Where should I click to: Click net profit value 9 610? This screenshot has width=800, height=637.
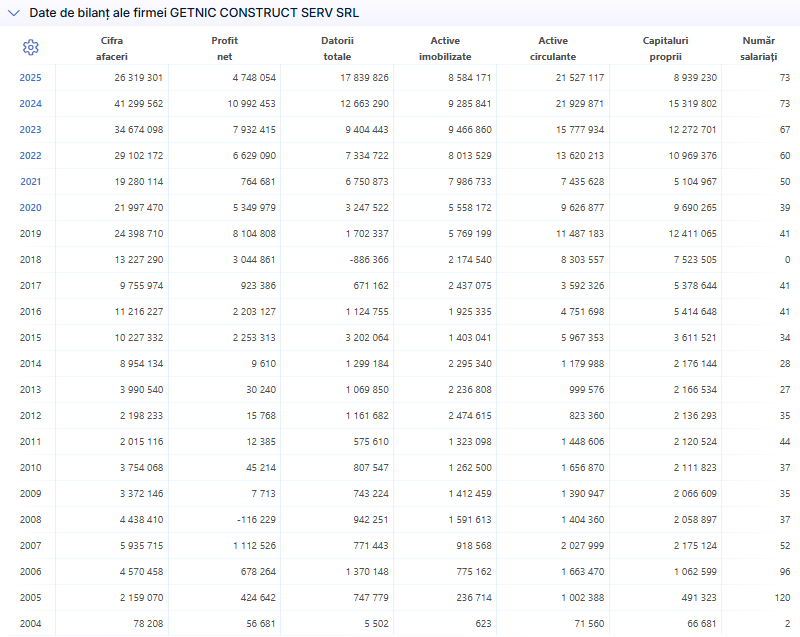pyautogui.click(x=264, y=364)
